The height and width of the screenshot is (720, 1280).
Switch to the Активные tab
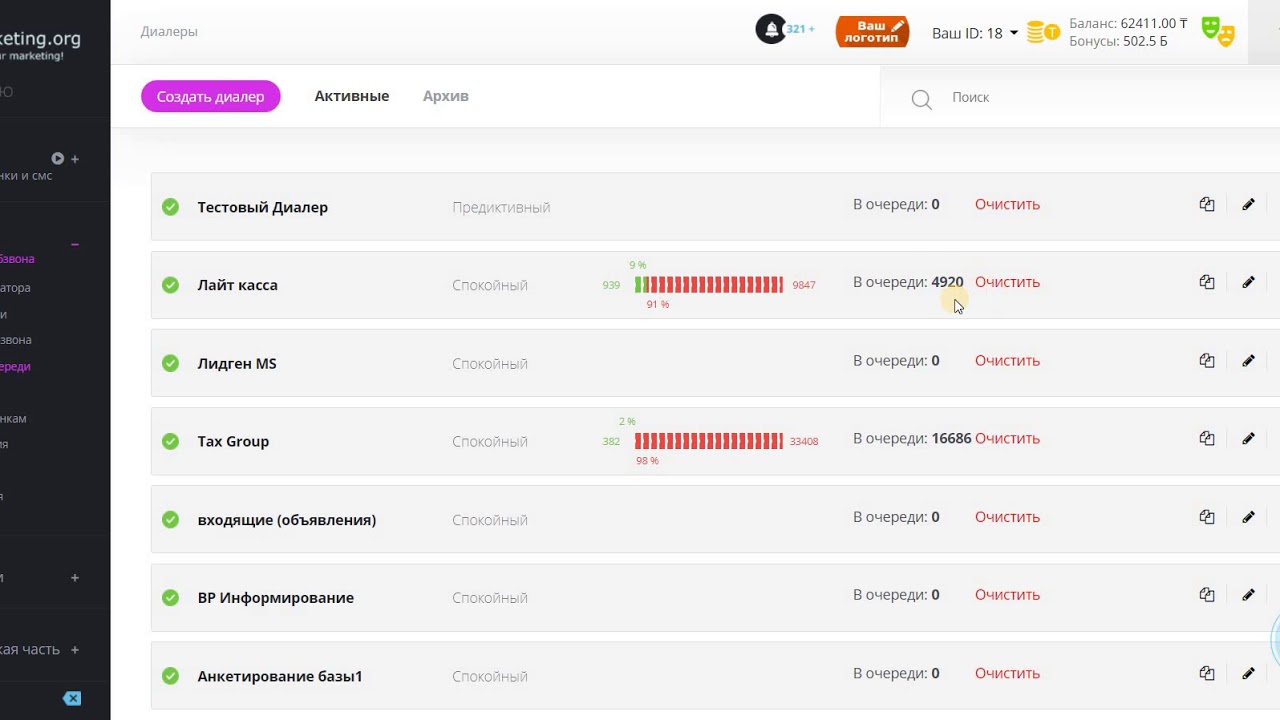pyautogui.click(x=352, y=96)
